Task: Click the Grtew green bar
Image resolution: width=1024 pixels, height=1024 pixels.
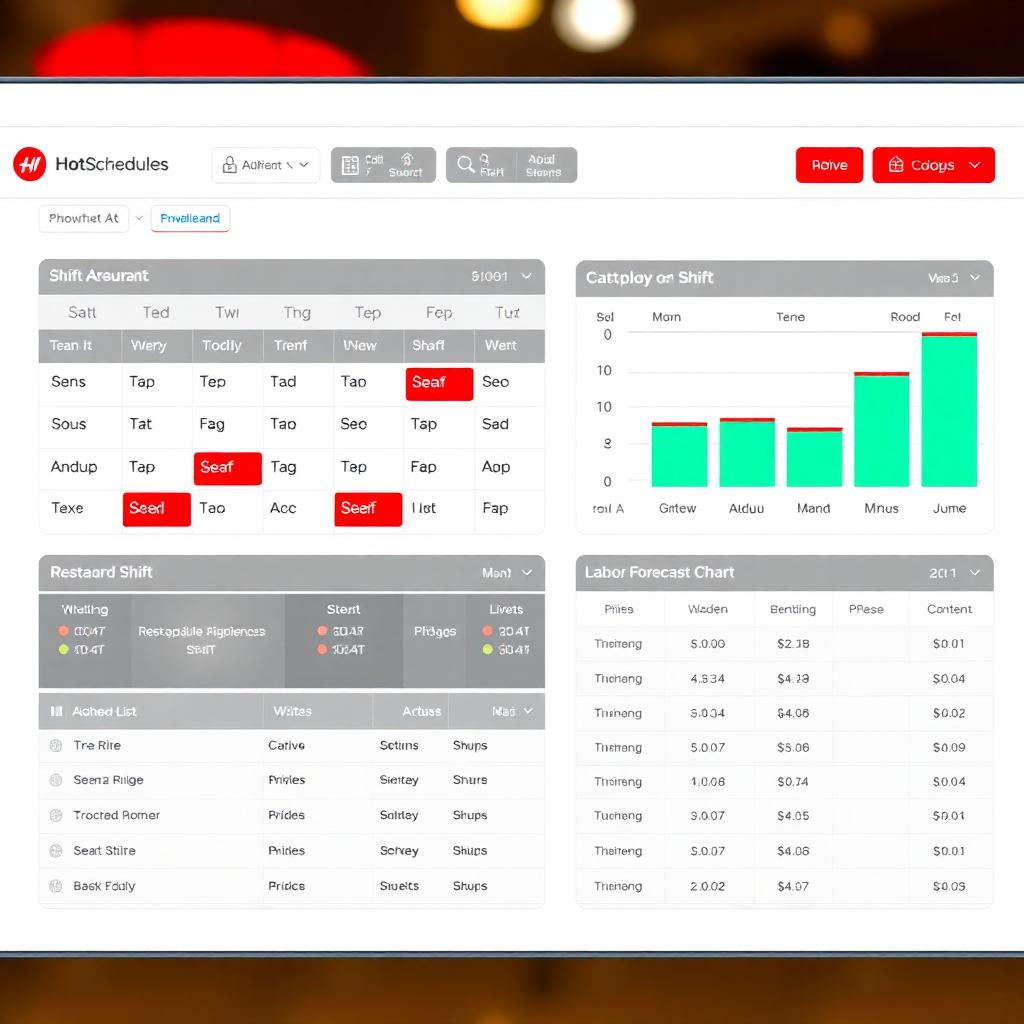Action: pyautogui.click(x=679, y=455)
